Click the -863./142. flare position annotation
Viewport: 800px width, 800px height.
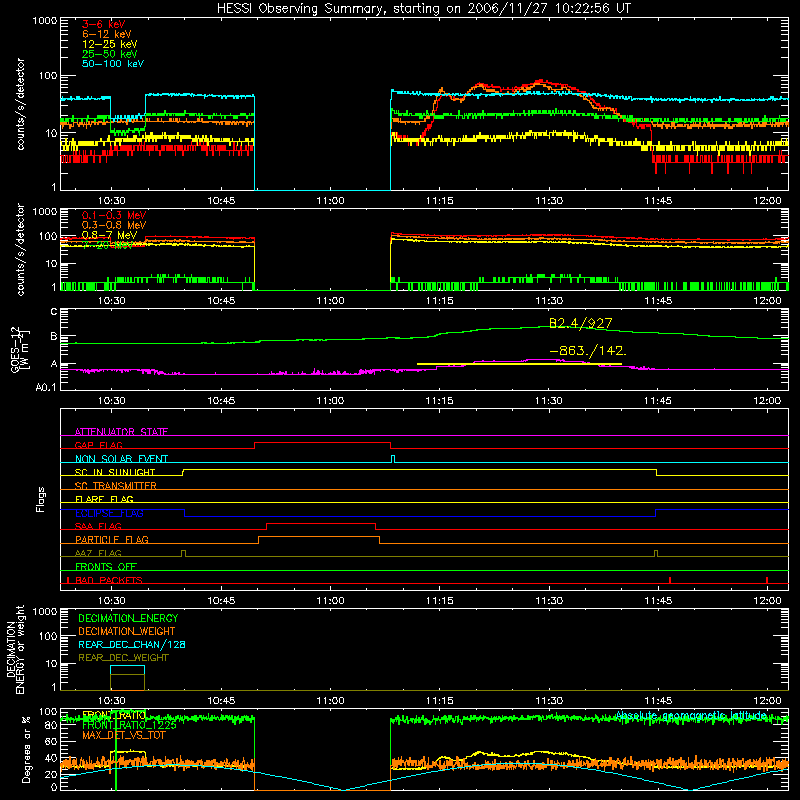(x=588, y=351)
